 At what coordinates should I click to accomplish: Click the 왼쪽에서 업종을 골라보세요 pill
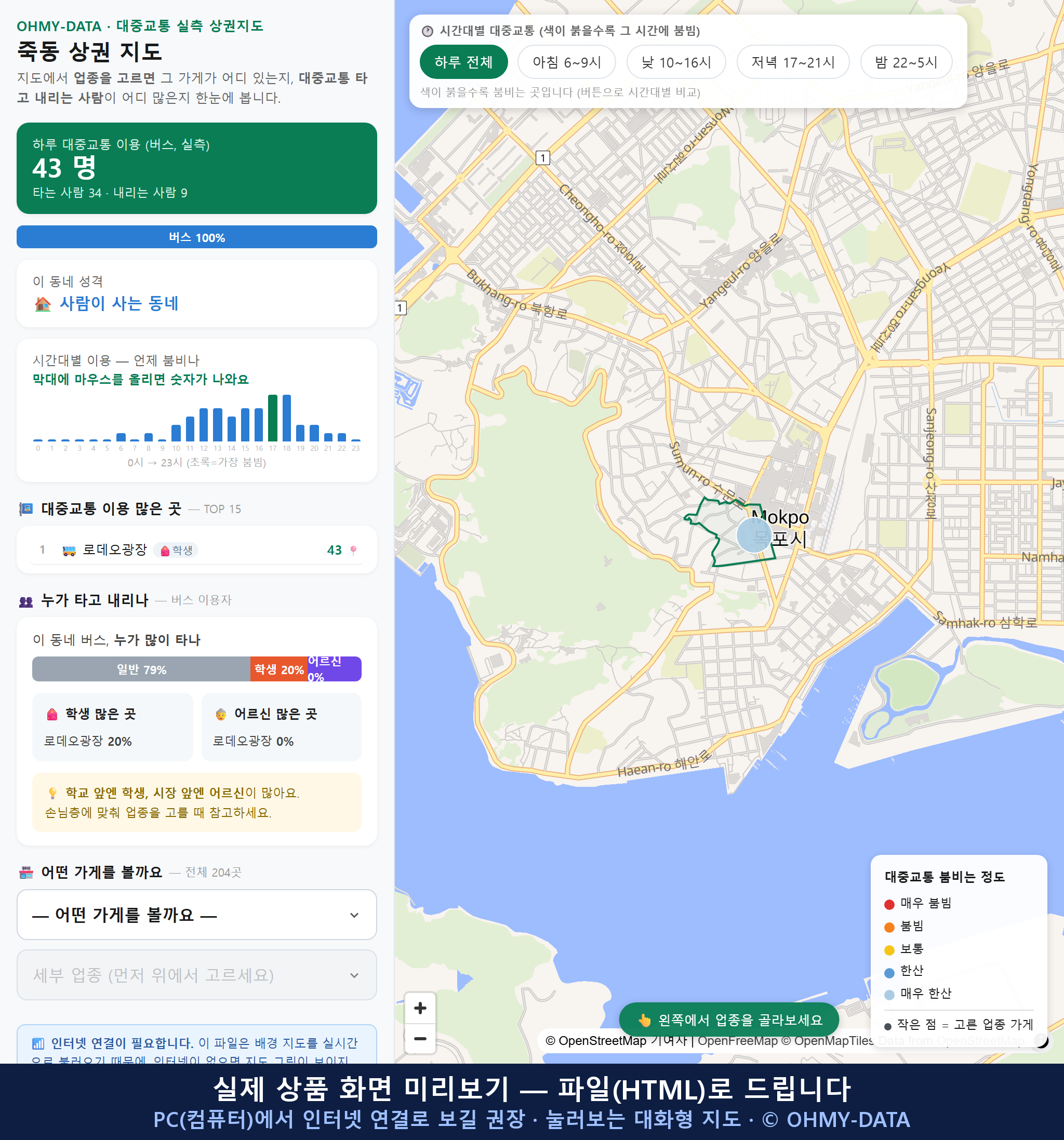[729, 1020]
